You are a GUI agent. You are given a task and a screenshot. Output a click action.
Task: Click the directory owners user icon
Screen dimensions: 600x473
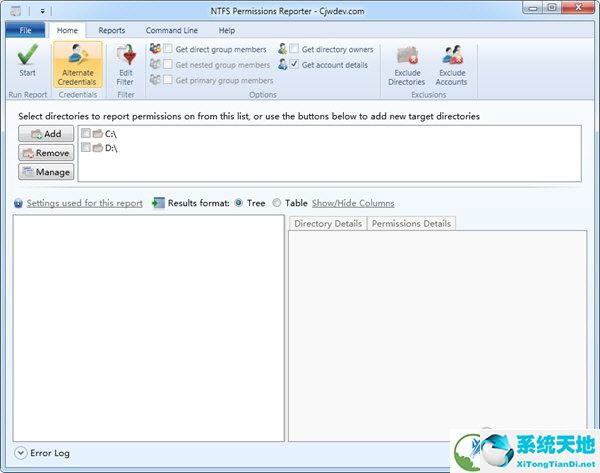[x=282, y=49]
